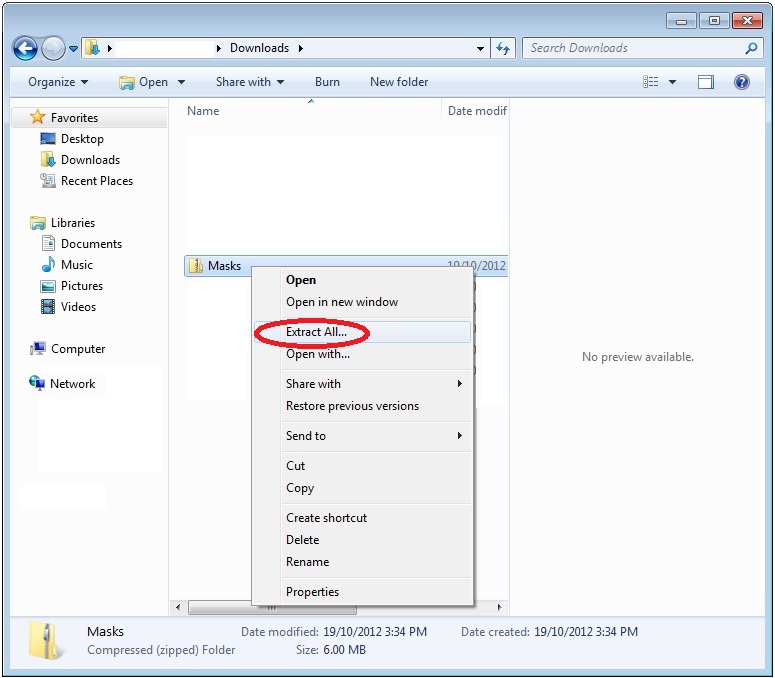Open Downloads in the Favorites list
Viewport: 775px width, 678px height.
tap(90, 160)
